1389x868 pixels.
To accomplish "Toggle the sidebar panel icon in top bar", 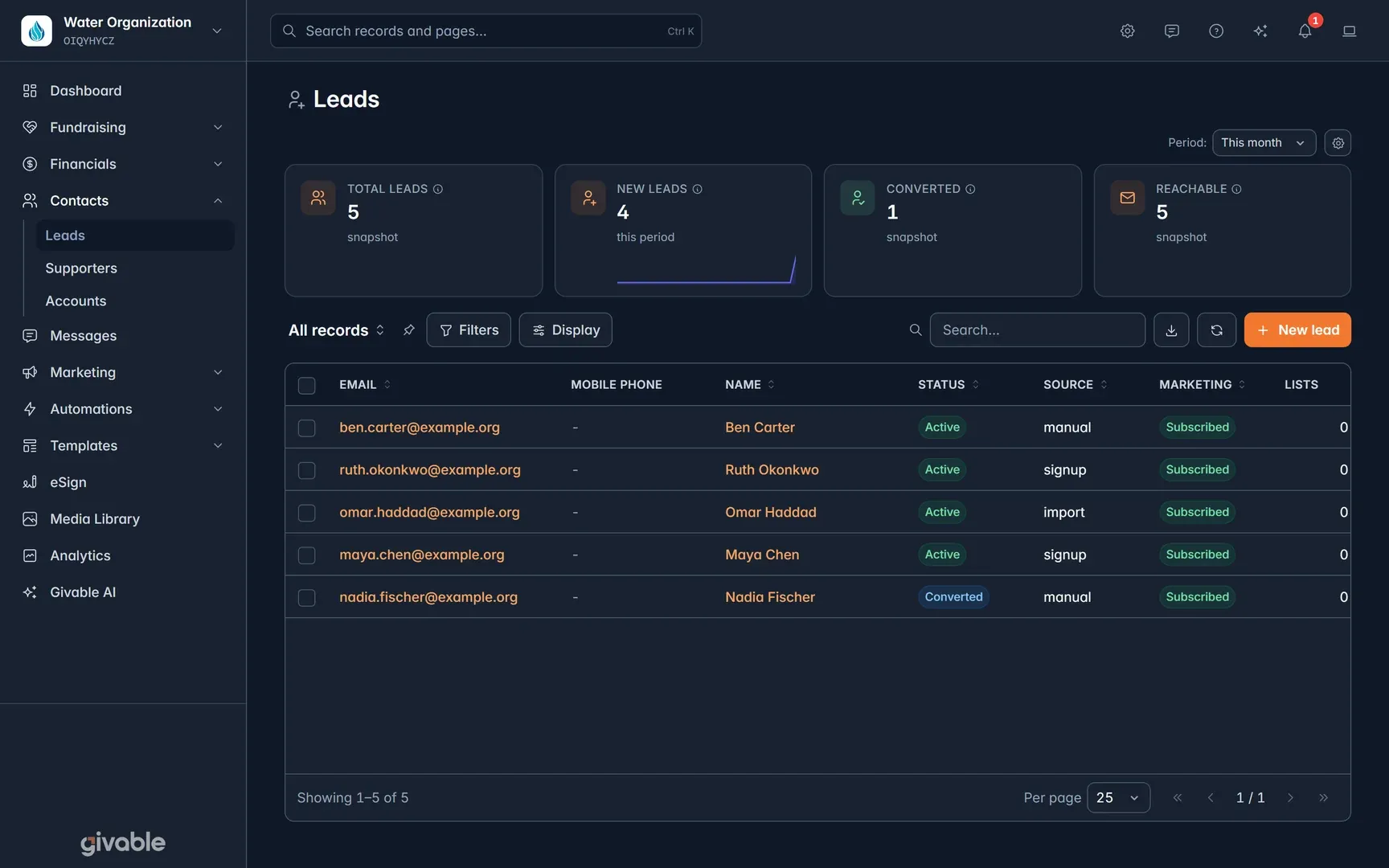I will tap(1349, 31).
